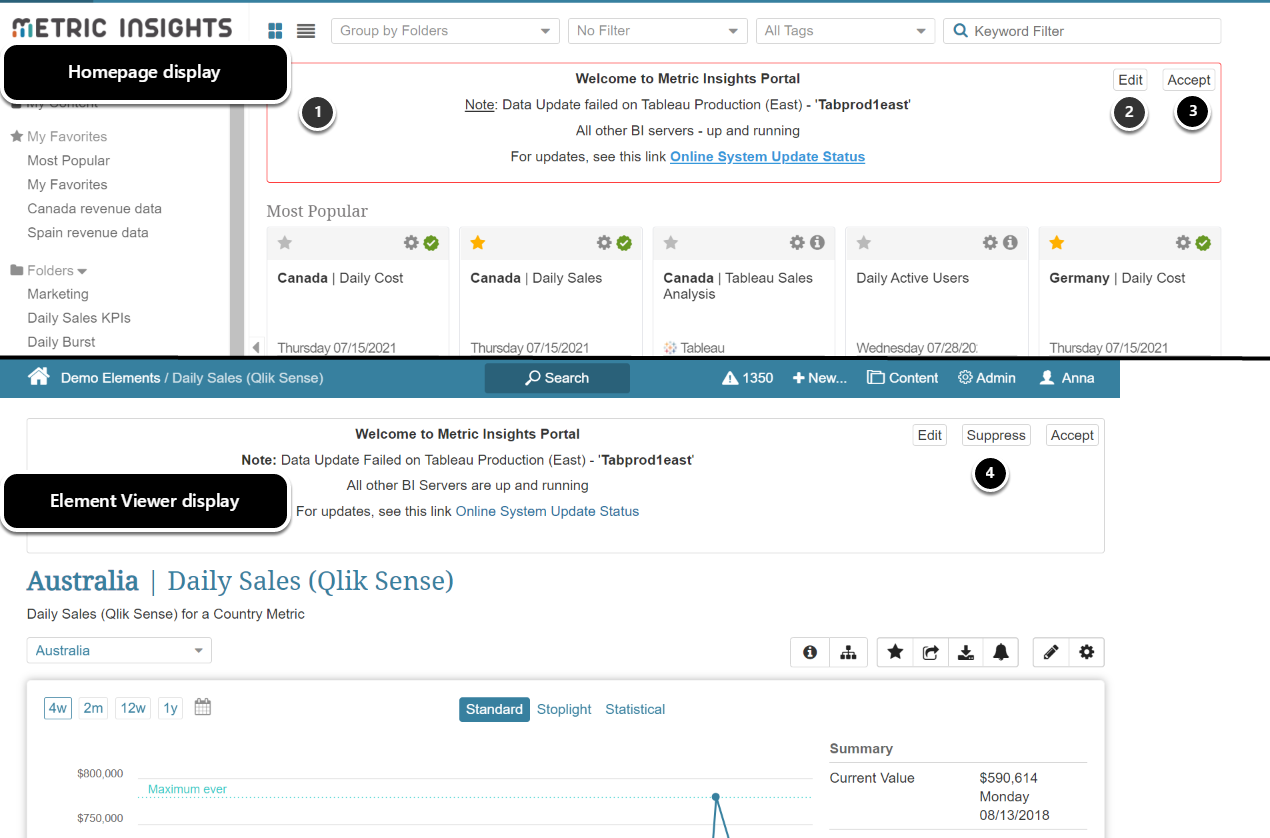The image size is (1270, 838).
Task: Open alert subscriptions bell icon
Action: [x=1001, y=652]
